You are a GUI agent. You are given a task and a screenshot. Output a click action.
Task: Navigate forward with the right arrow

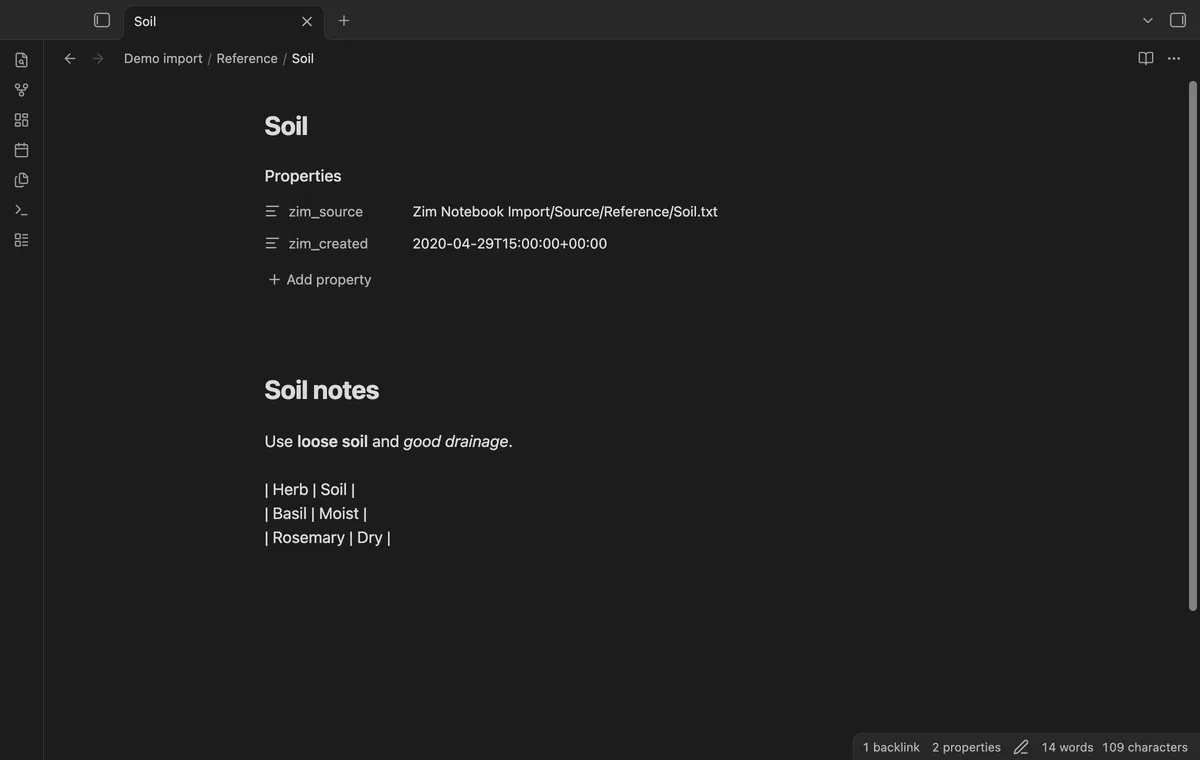(98, 58)
